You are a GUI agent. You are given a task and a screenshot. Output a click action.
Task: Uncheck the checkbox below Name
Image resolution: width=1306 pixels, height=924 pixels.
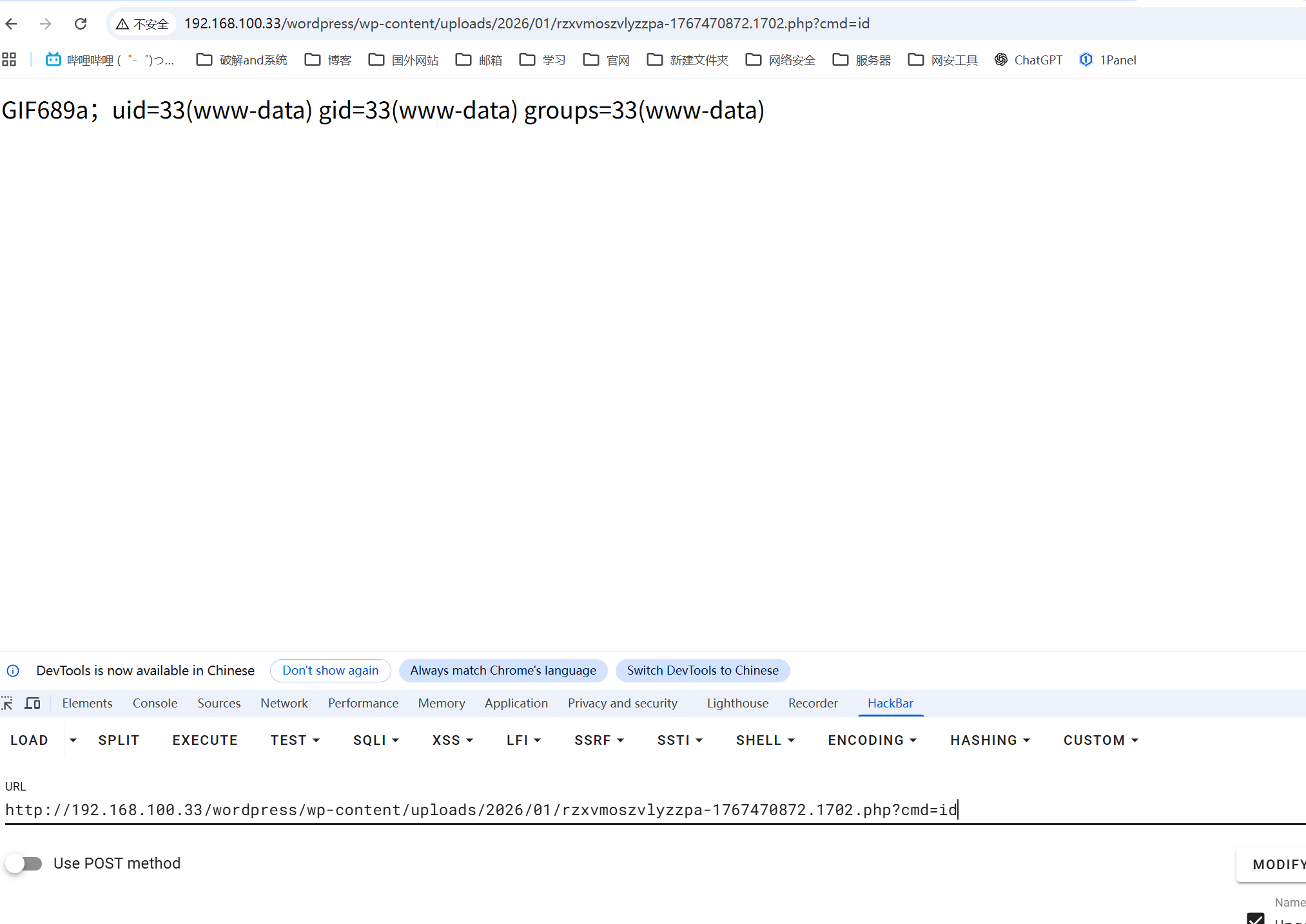pos(1255,918)
